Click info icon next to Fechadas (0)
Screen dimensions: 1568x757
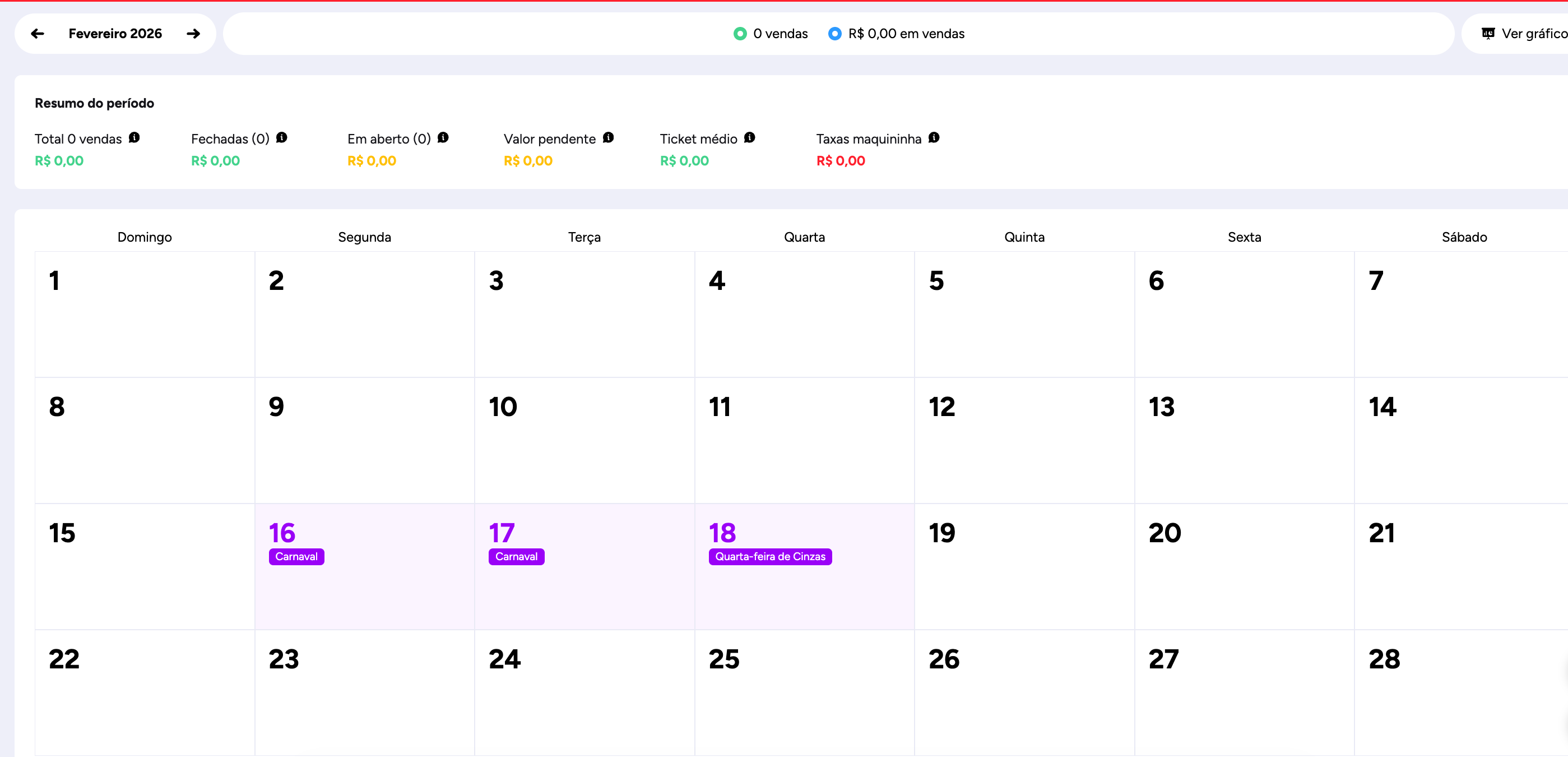coord(281,137)
